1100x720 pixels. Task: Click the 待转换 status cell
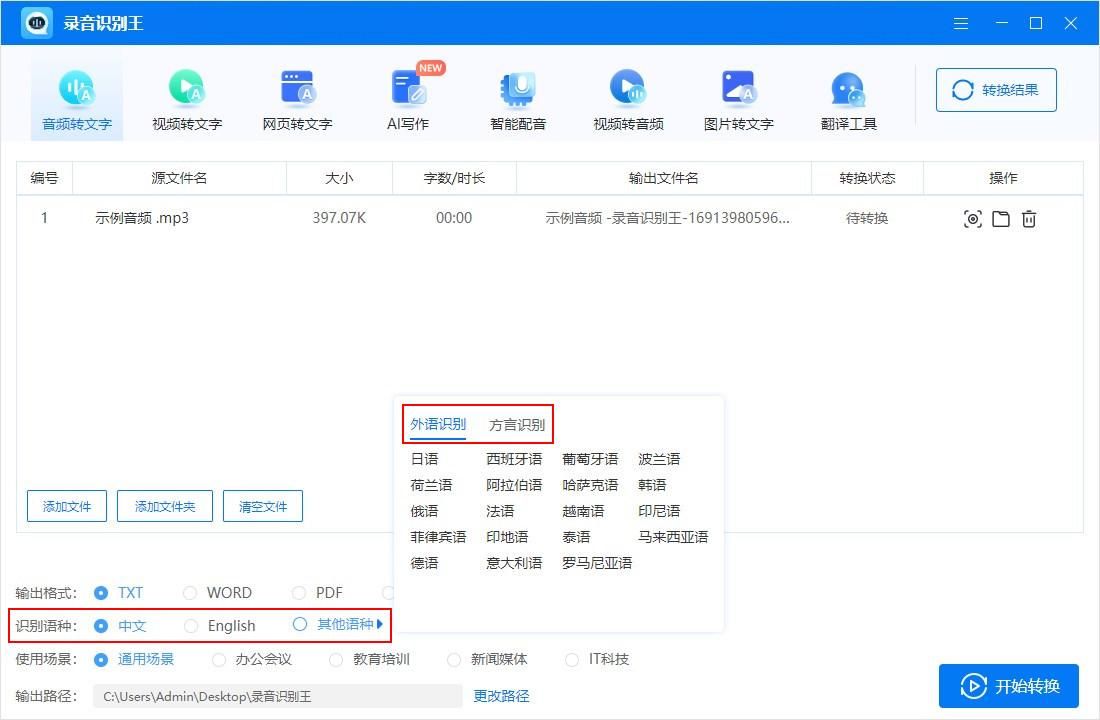tap(867, 218)
